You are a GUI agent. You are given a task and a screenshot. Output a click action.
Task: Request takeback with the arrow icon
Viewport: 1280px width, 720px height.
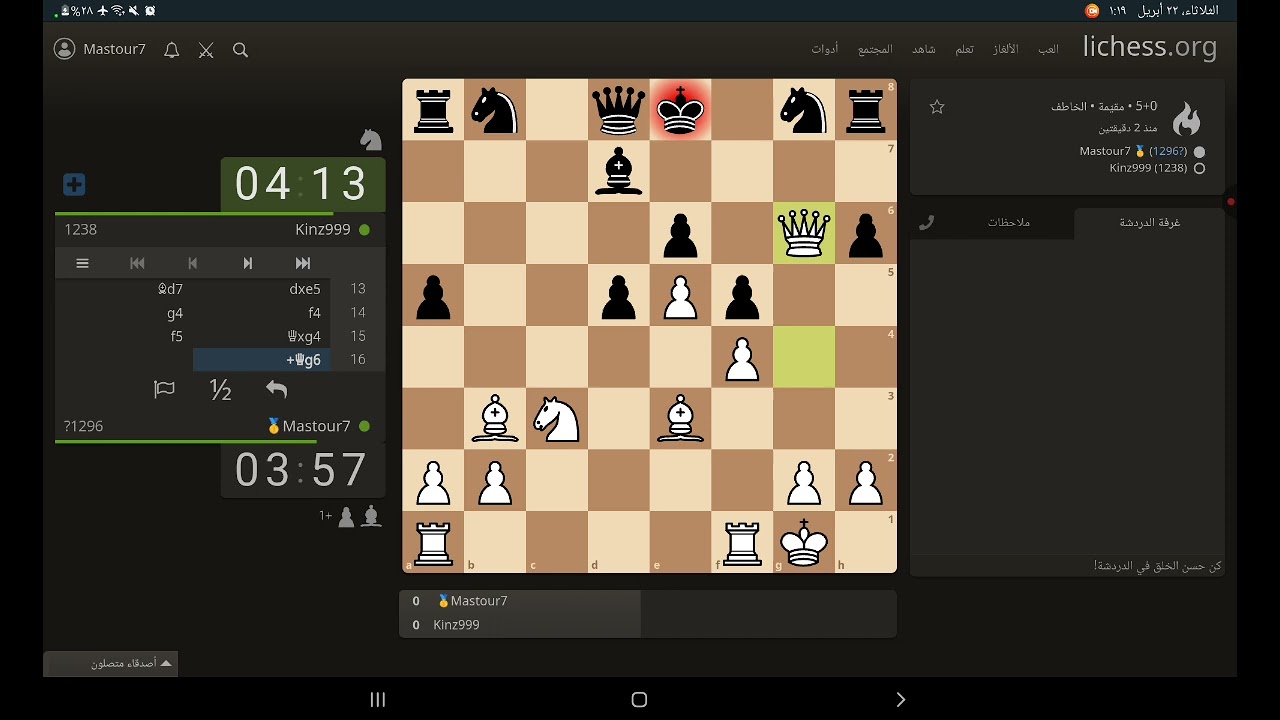point(277,390)
